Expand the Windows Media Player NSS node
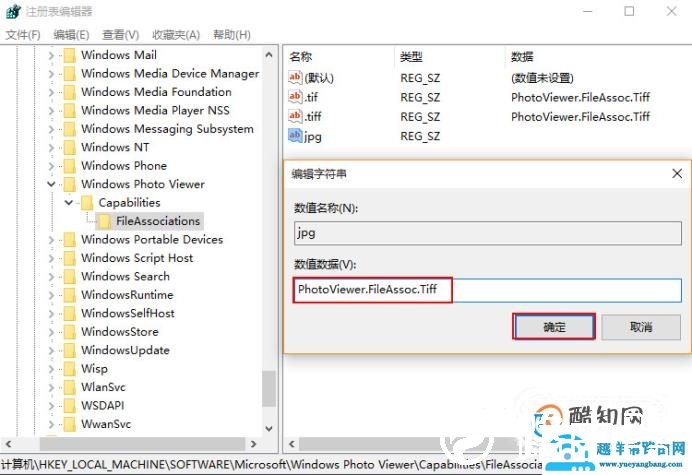Screen dimensions: 692x475 51,111
